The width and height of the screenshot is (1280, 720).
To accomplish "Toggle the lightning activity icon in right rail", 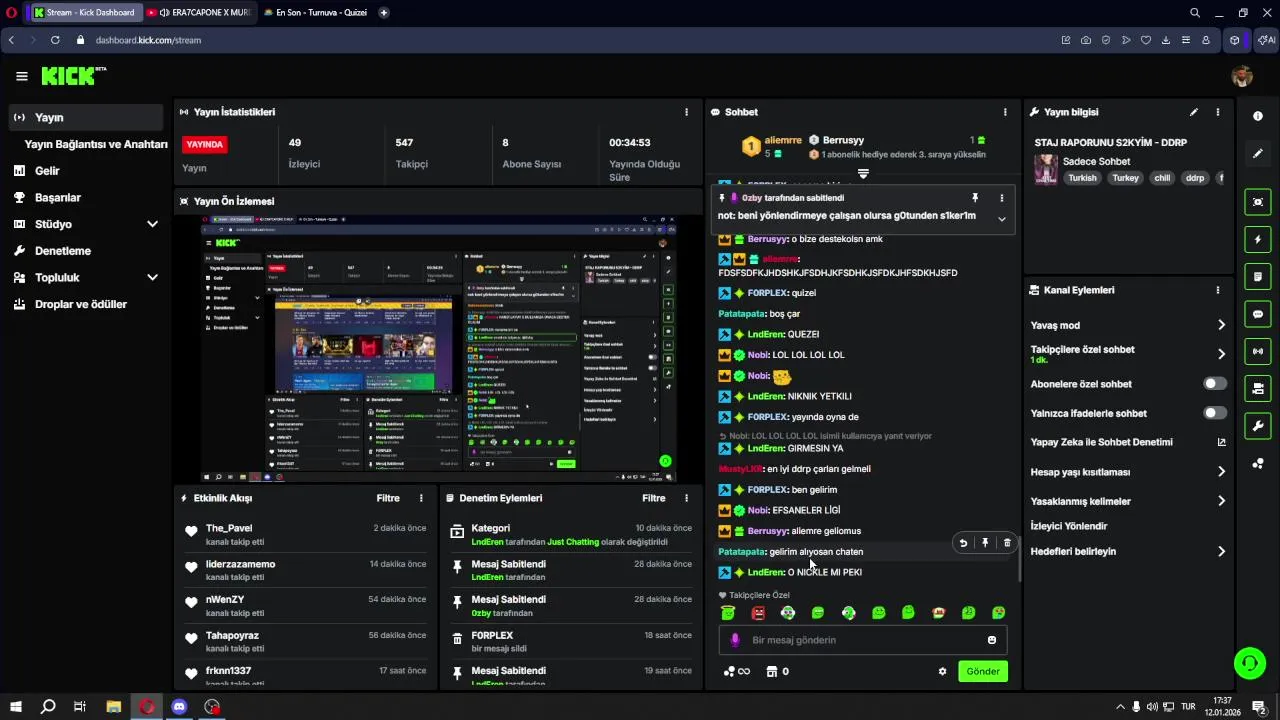I will click(x=1258, y=239).
